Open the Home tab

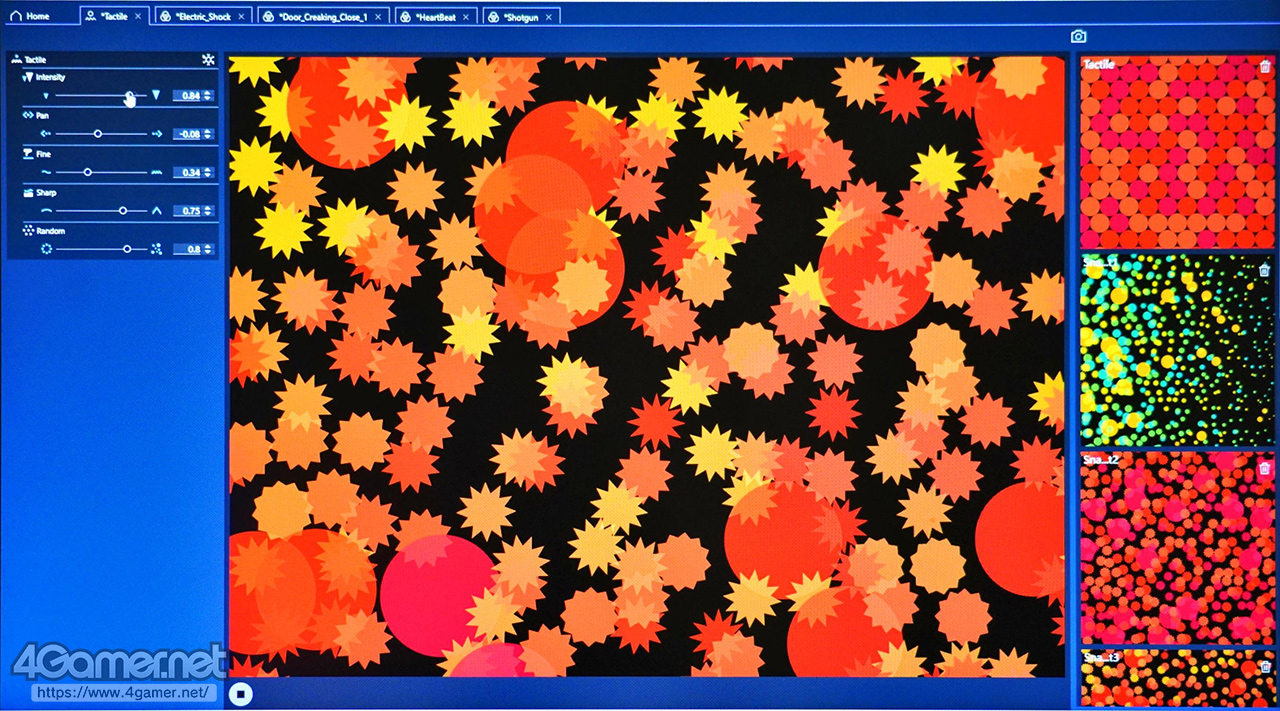click(29, 16)
